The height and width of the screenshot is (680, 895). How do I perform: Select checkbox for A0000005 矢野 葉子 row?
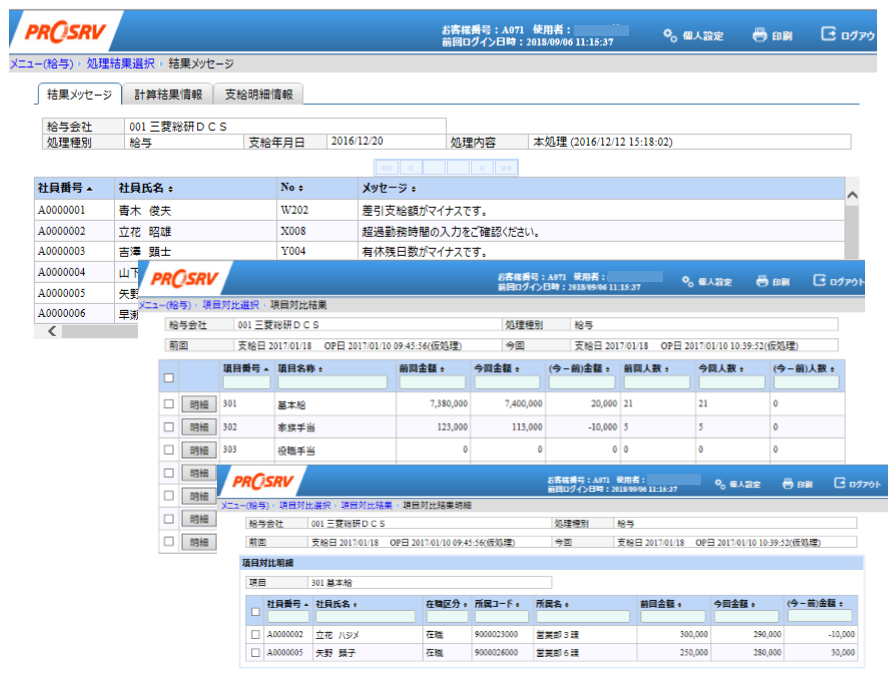[255, 654]
